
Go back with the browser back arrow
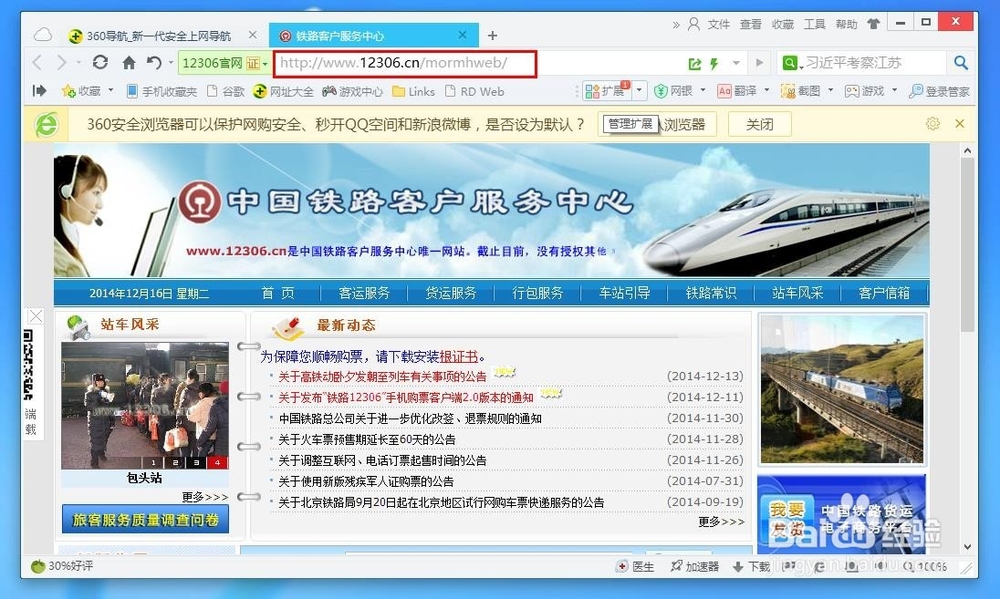click(37, 63)
